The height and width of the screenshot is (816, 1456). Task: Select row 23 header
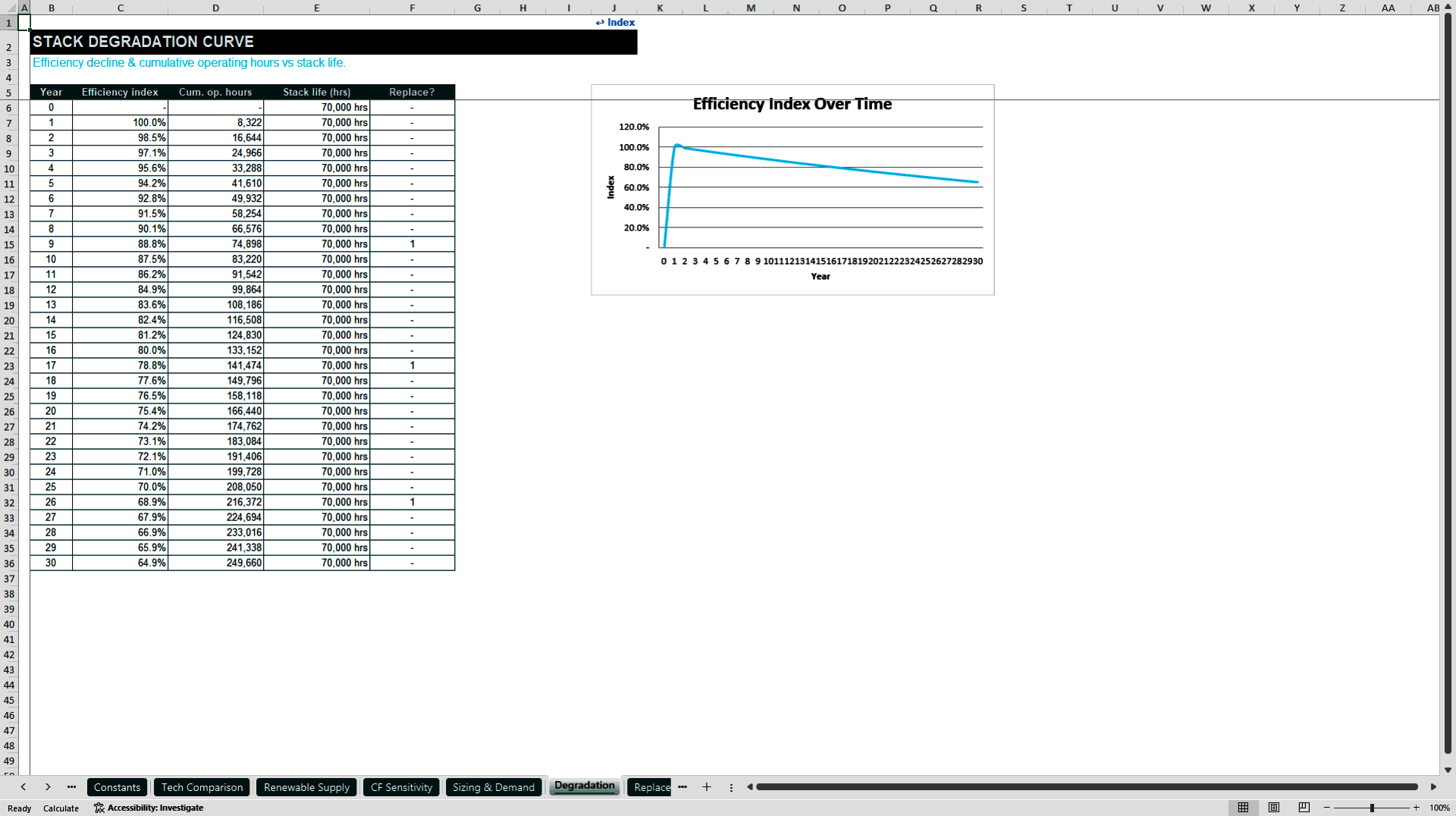[9, 366]
